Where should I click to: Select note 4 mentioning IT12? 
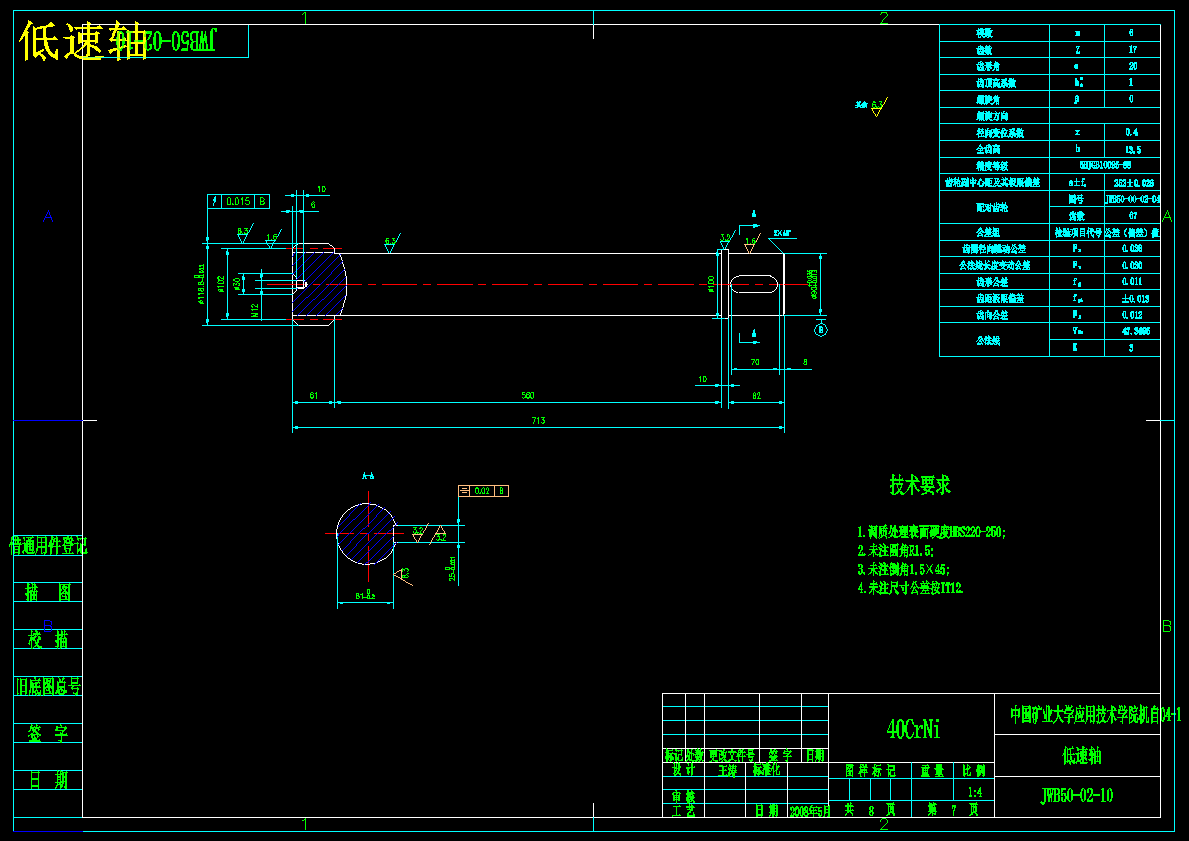910,588
